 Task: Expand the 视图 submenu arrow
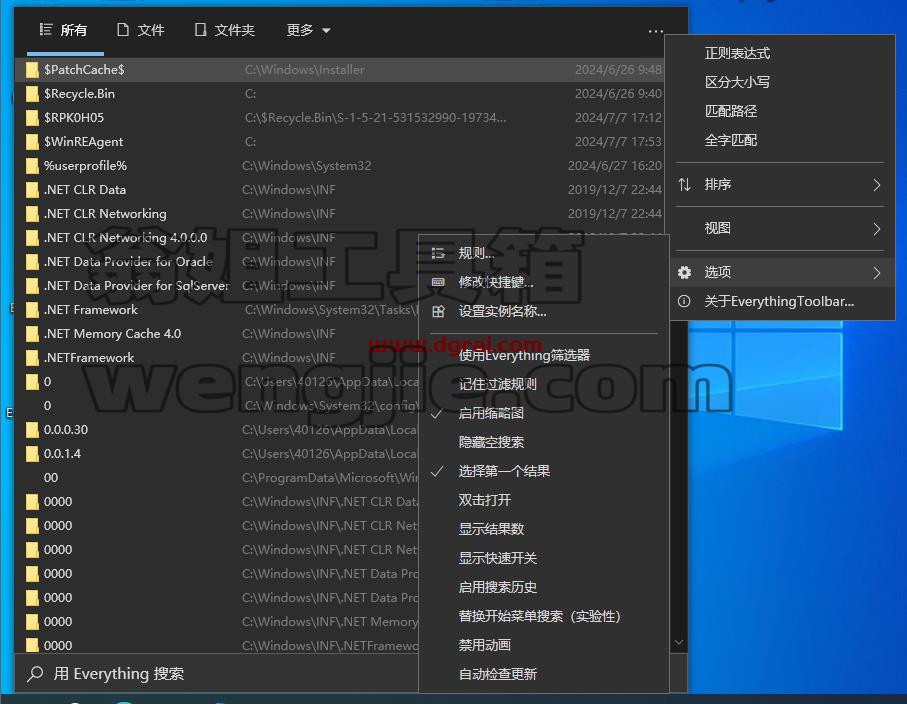(x=877, y=229)
